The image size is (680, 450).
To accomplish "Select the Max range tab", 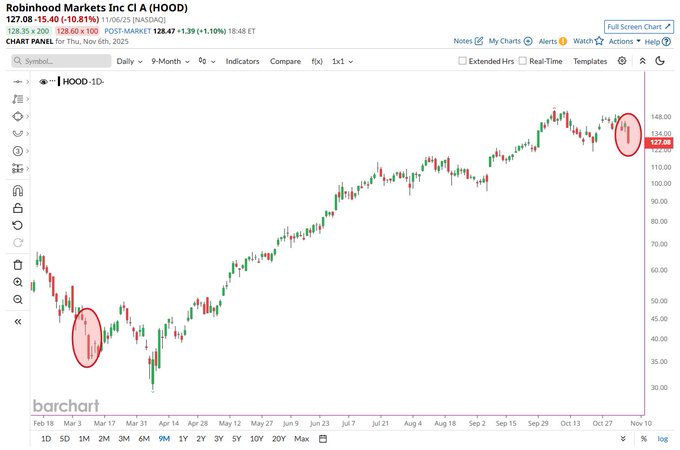I will pos(301,439).
